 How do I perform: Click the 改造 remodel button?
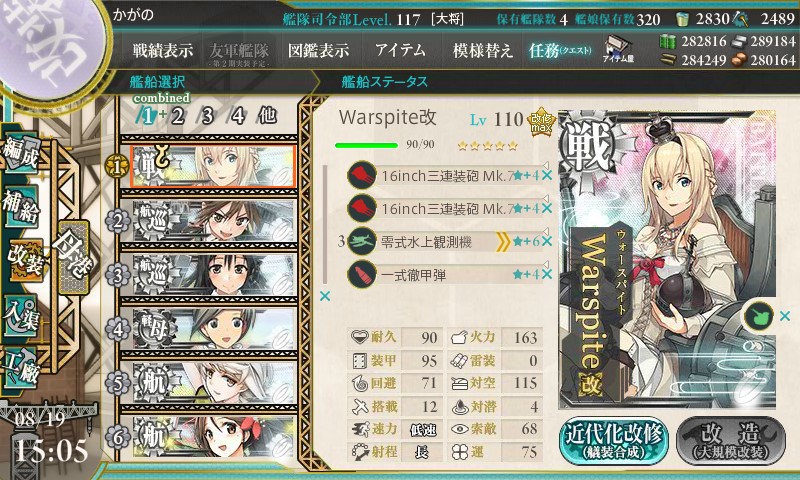731,441
